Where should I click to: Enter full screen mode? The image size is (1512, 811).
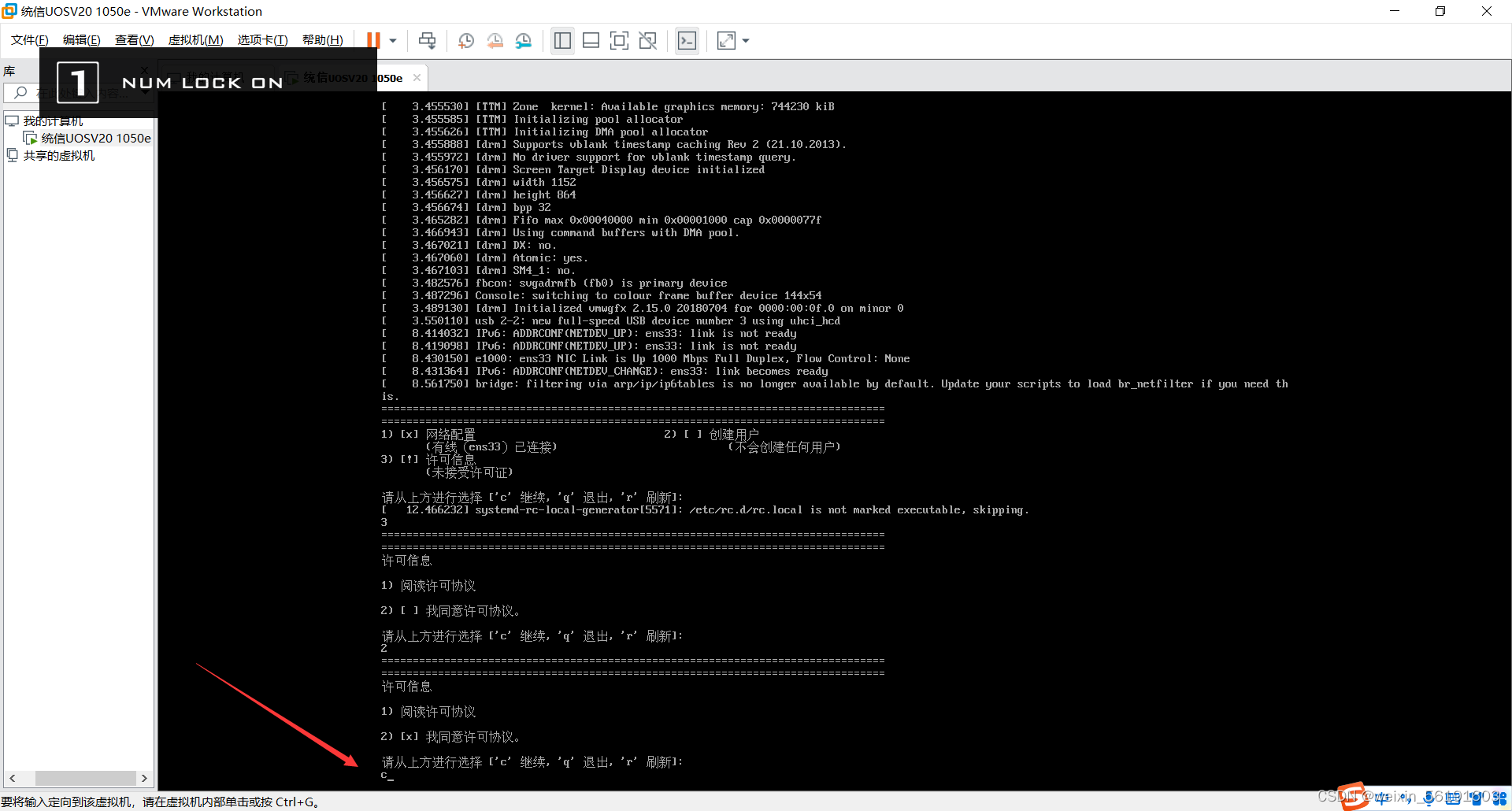point(620,40)
